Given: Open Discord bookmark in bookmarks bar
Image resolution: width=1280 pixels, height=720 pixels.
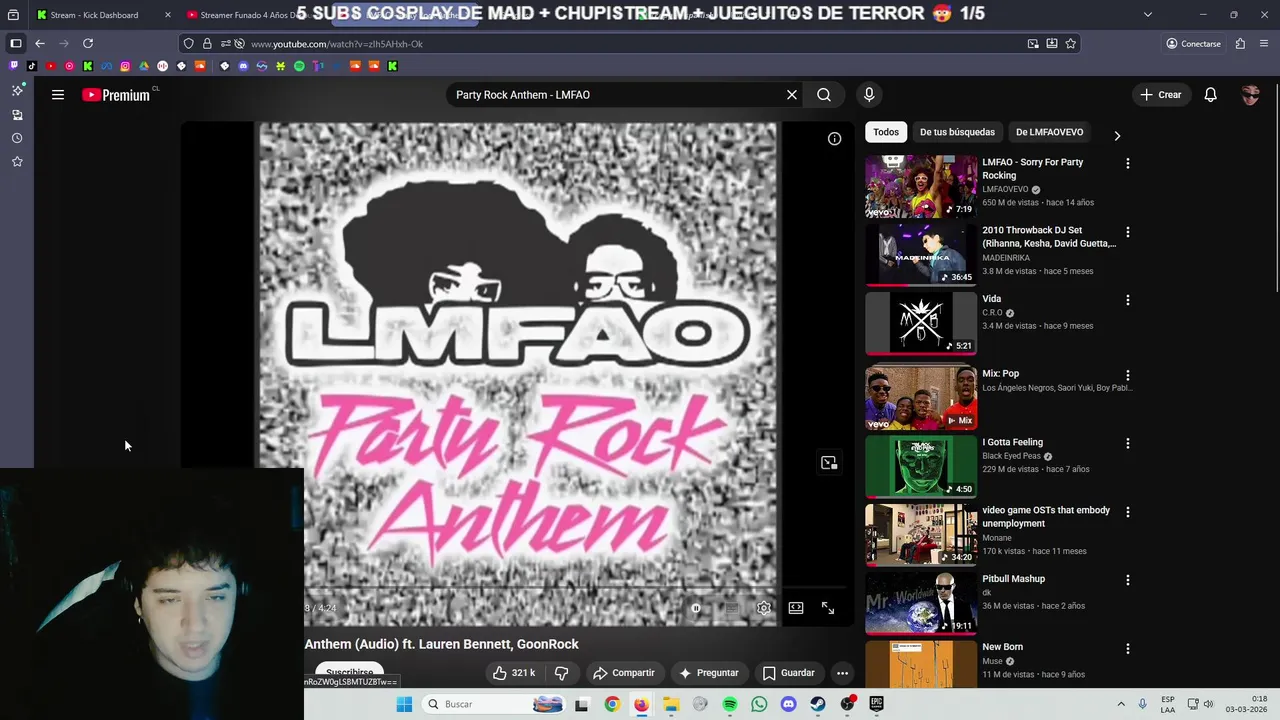Looking at the screenshot, I should [x=243, y=66].
